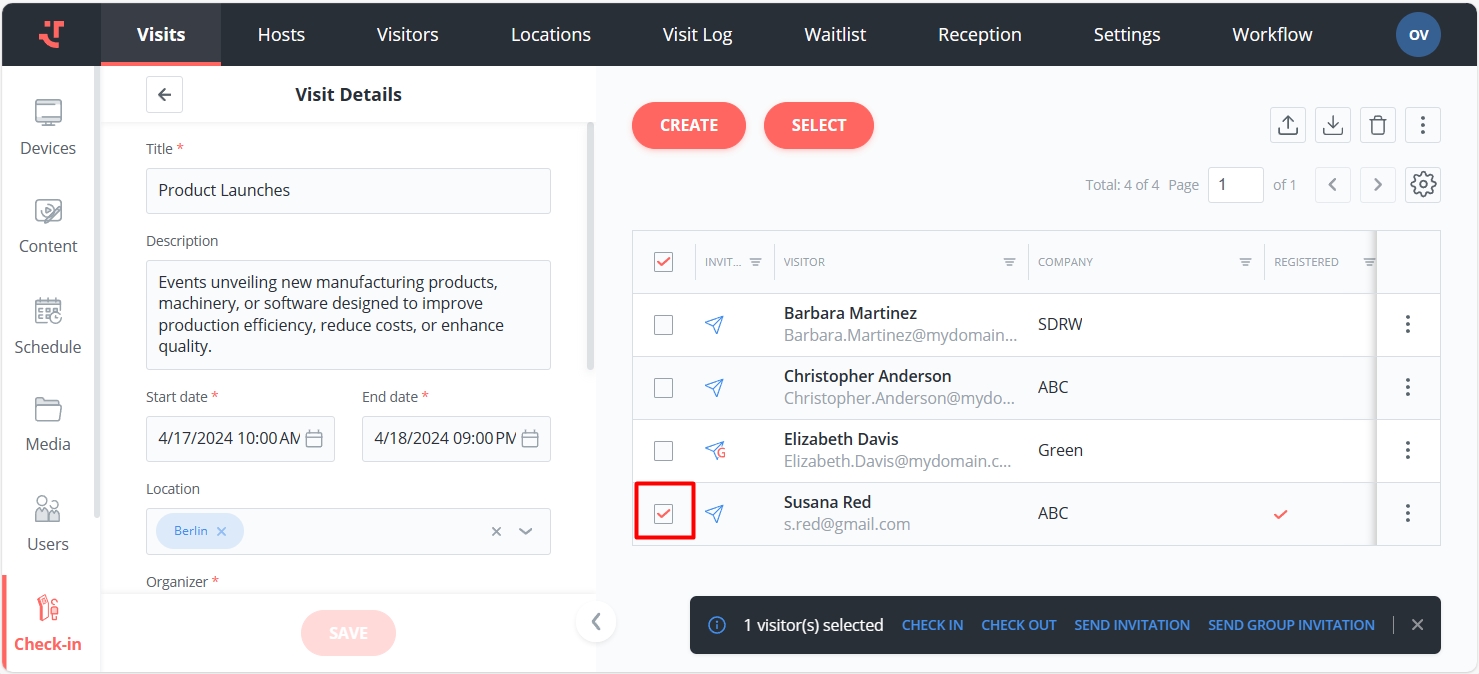Screen dimensions: 1479x674
Task: Expand the Location dropdown chevron
Action: click(526, 531)
